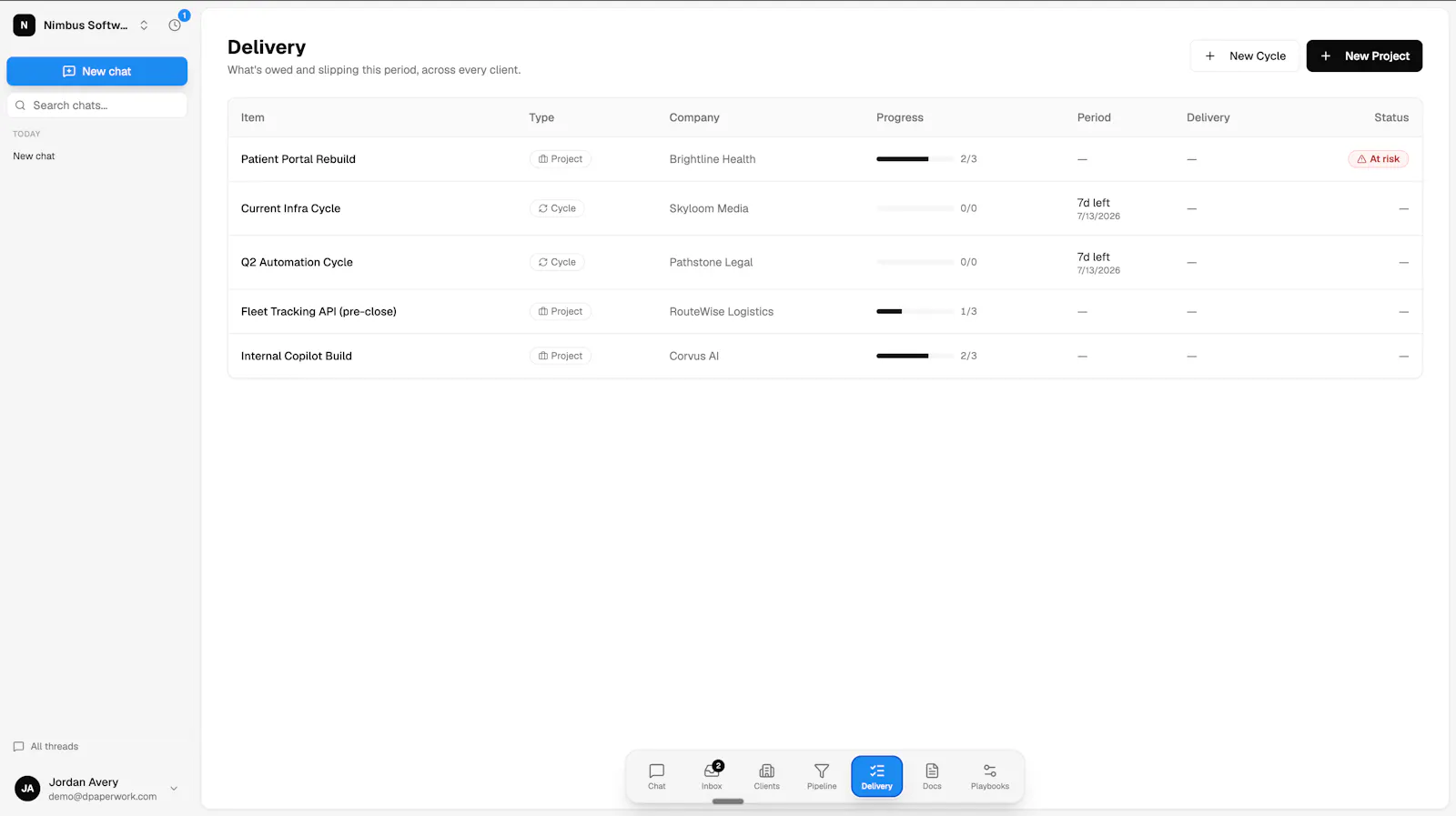
Task: Click the Item column header
Action: click(x=252, y=117)
